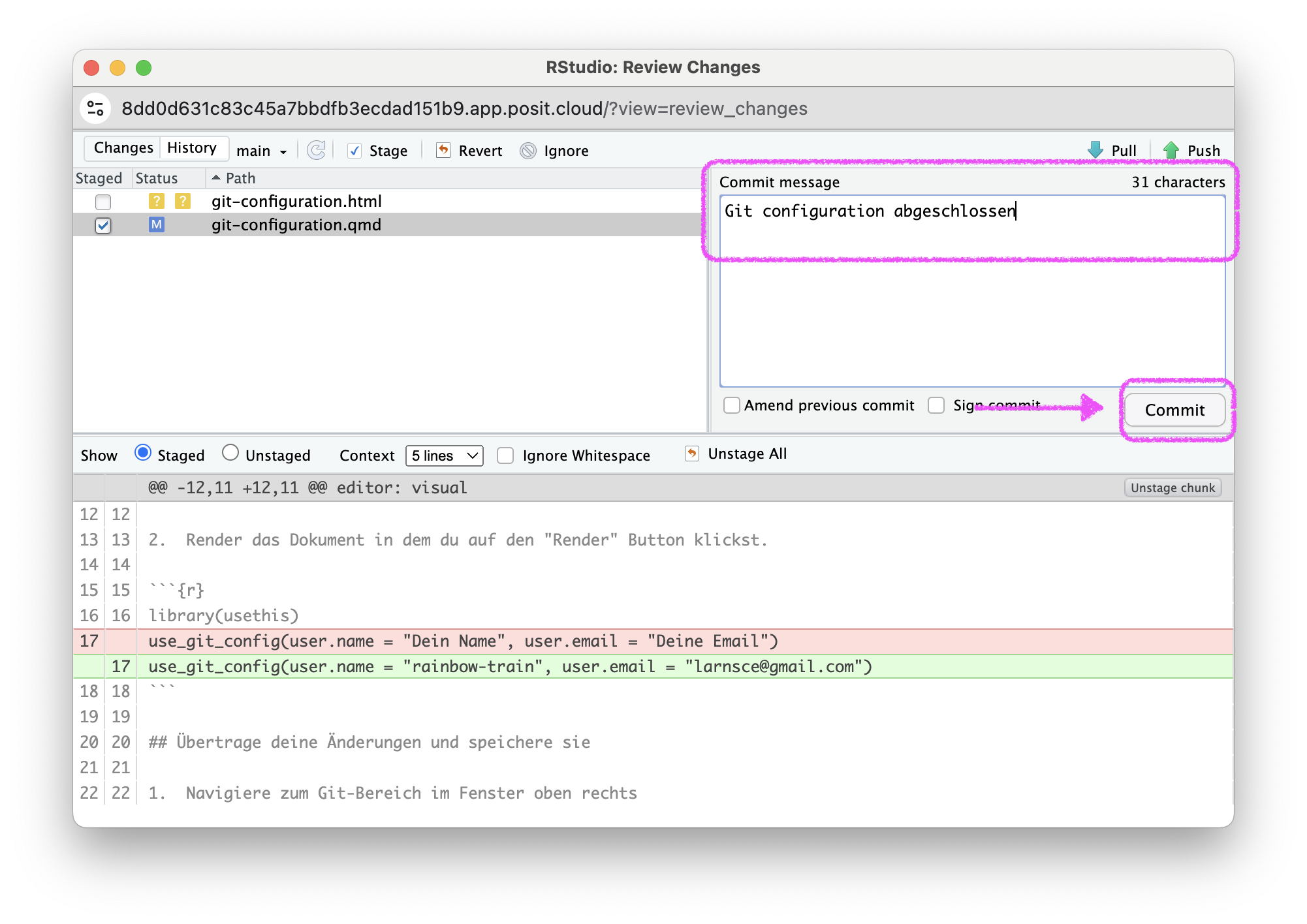Image resolution: width=1307 pixels, height=924 pixels.
Task: Open the main branch dropdown
Action: 262,151
